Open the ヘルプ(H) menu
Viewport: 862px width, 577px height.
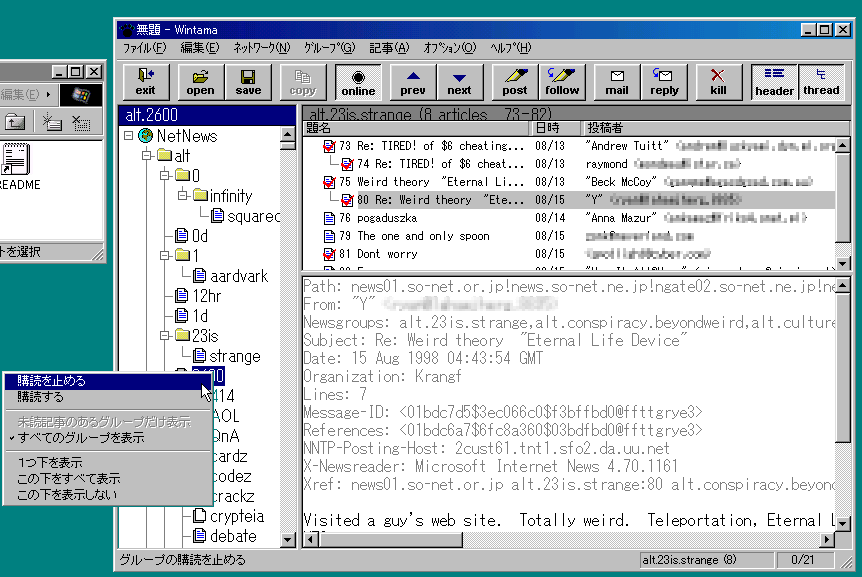pos(511,48)
